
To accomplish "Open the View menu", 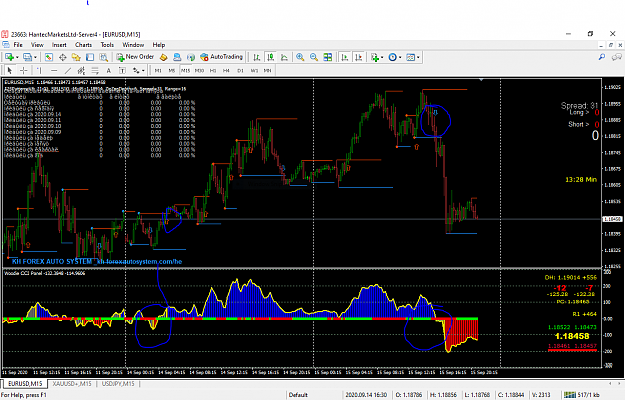I will pyautogui.click(x=37, y=45).
